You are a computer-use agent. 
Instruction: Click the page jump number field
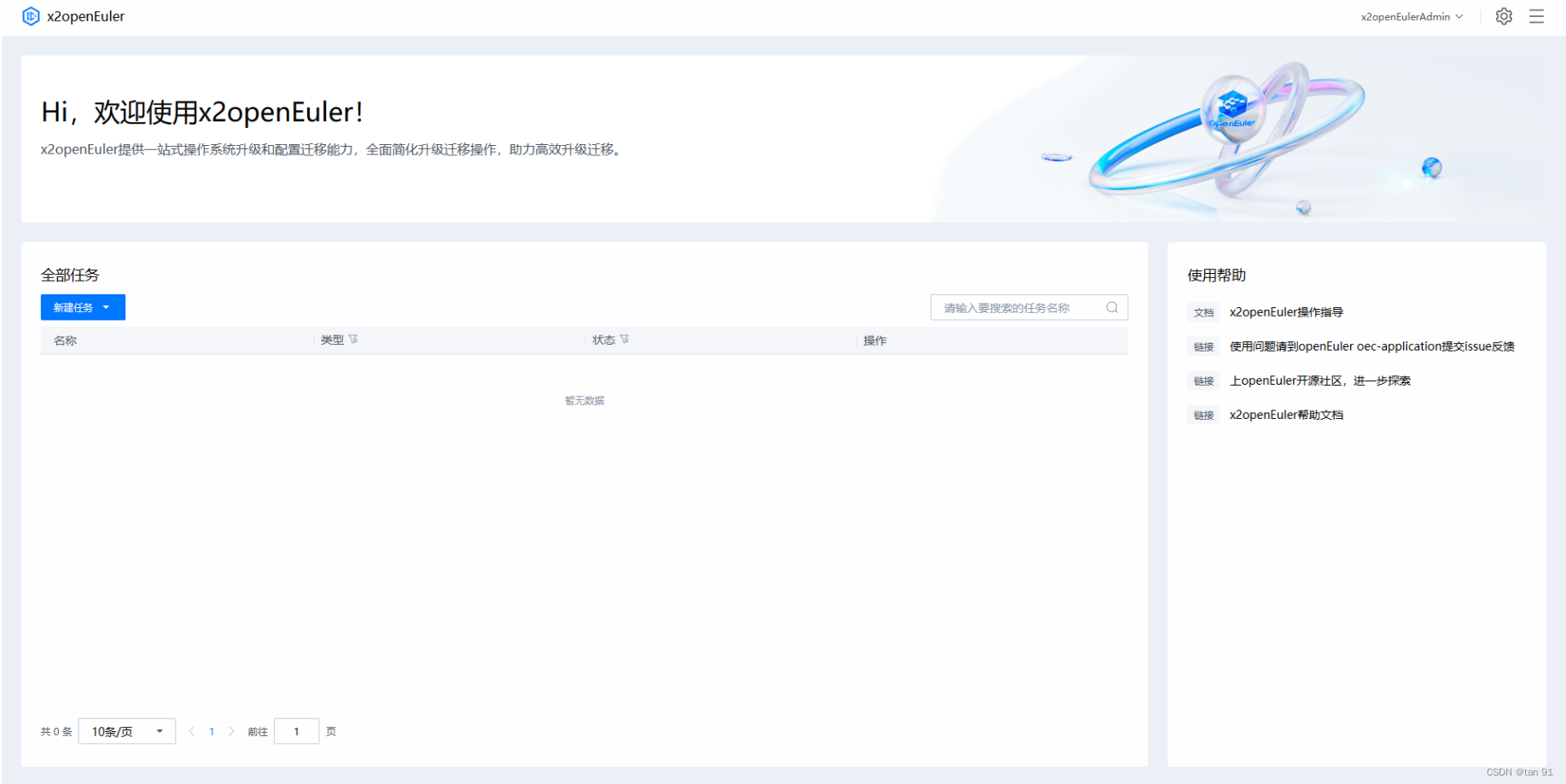point(296,731)
